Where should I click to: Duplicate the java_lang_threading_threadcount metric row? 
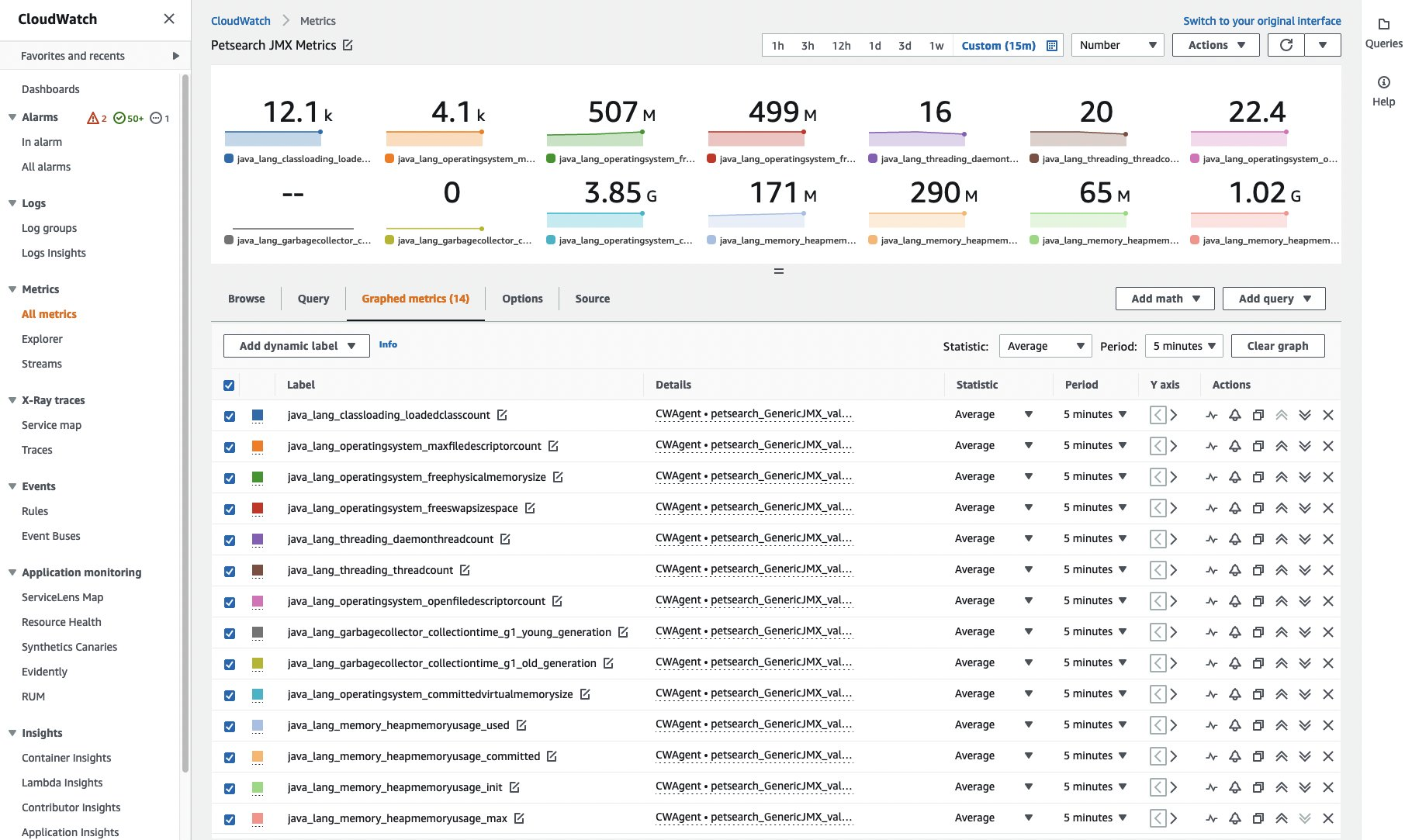point(1258,570)
